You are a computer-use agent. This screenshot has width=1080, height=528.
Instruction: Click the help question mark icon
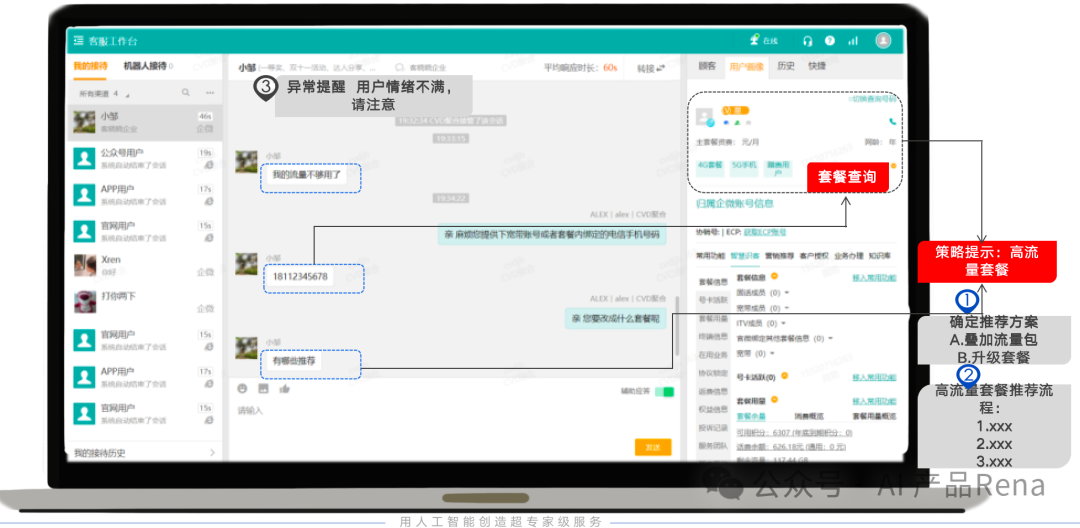[x=829, y=41]
